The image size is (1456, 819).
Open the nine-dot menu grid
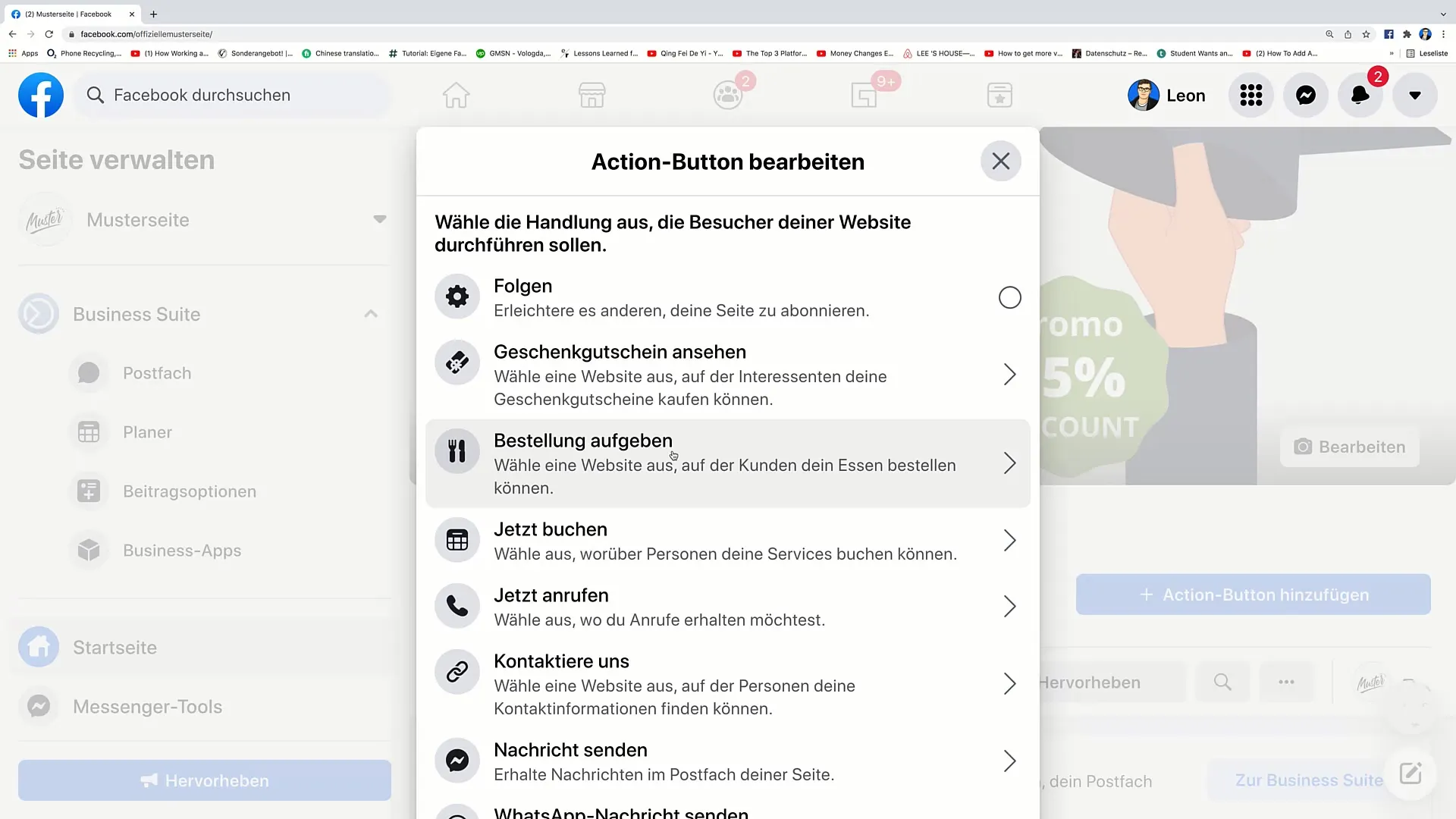[1250, 95]
